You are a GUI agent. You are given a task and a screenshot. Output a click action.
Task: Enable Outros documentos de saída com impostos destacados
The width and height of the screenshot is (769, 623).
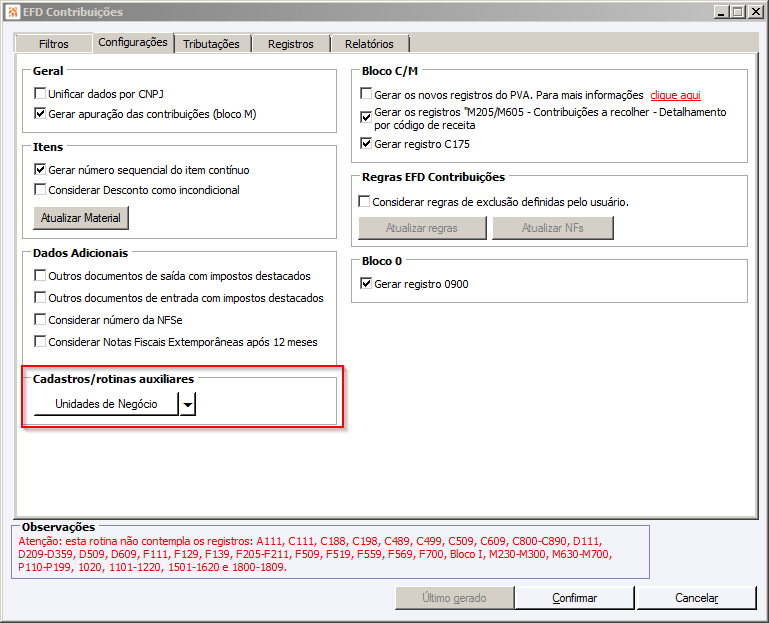40,275
